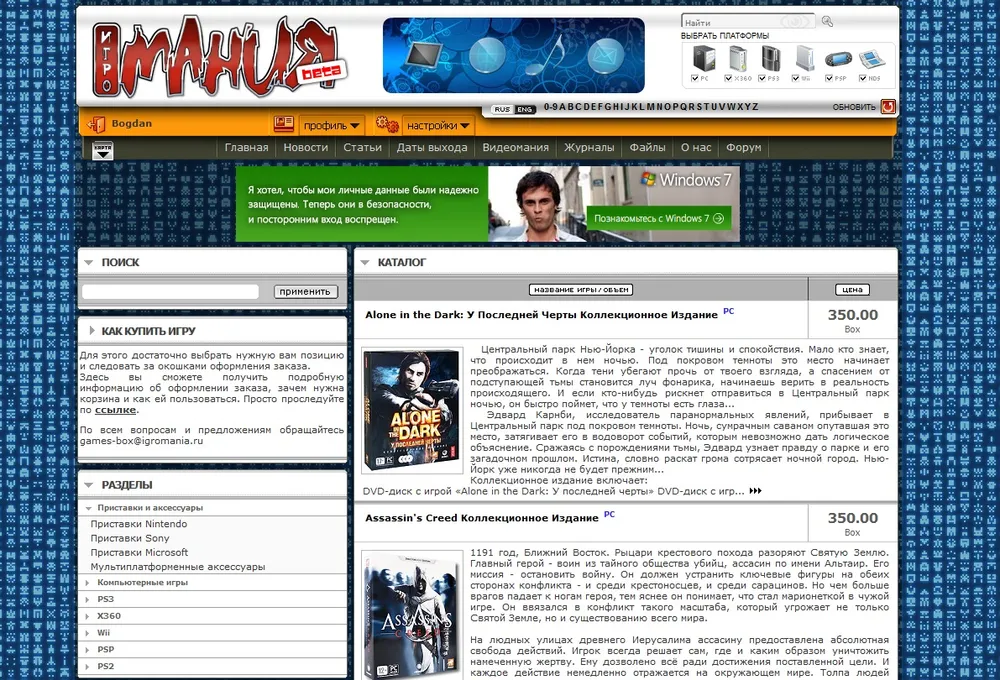Click the Nintendo DS handheld icon
1000x680 pixels.
(x=872, y=59)
